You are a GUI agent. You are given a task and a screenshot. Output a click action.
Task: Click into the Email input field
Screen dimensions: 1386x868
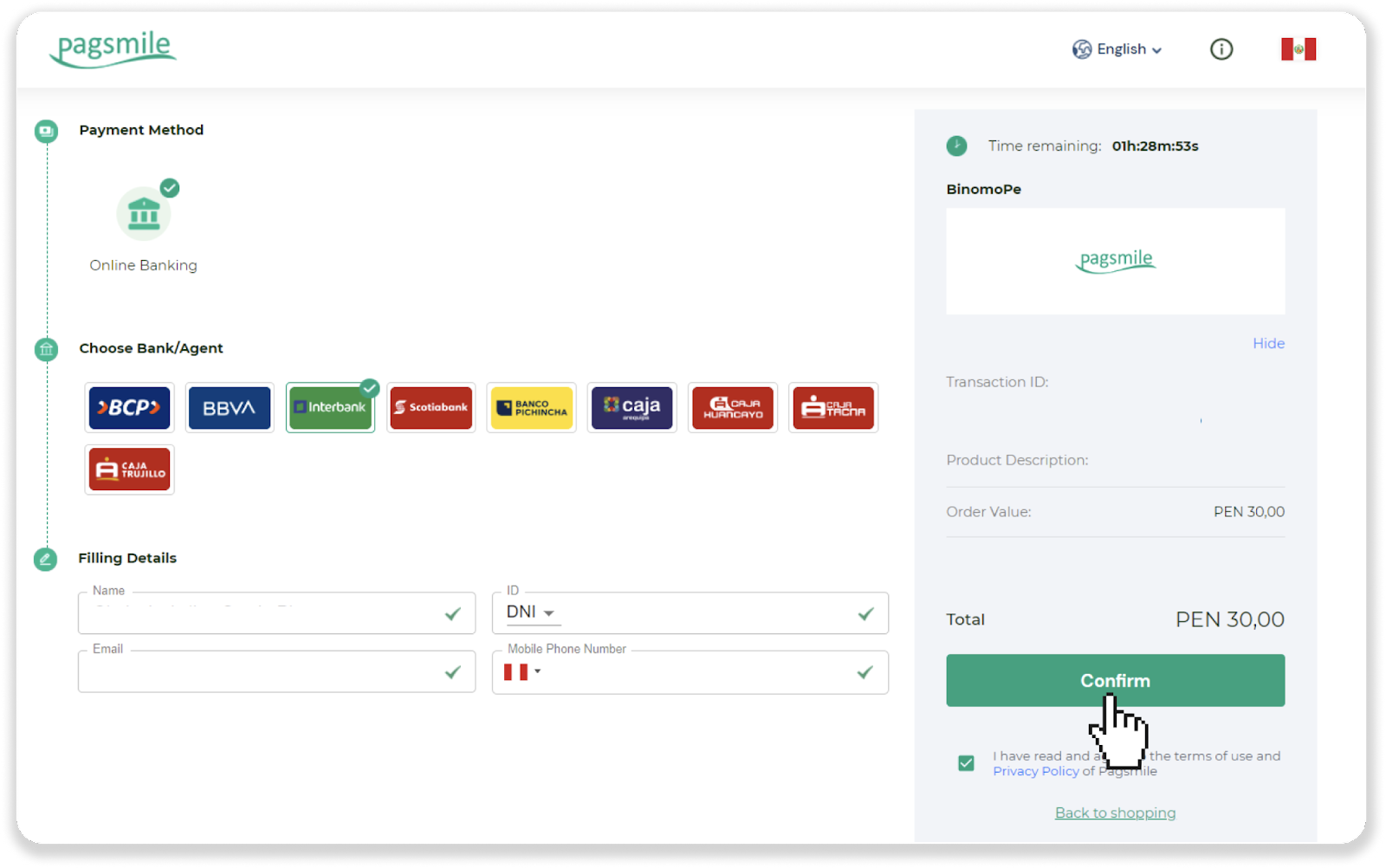coord(260,673)
